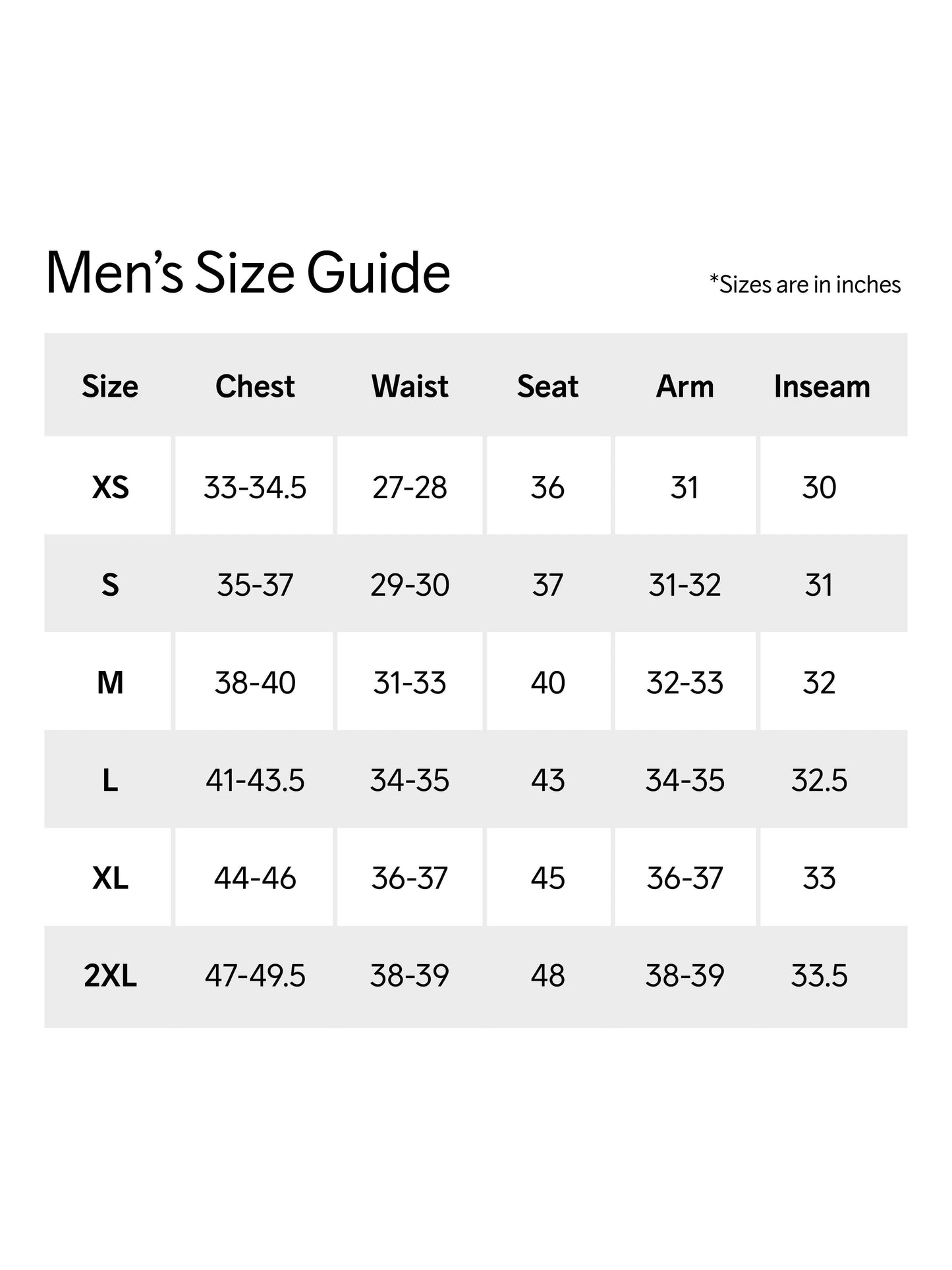This screenshot has height=1270, width=952.
Task: Click the Seat column header
Action: click(x=547, y=386)
